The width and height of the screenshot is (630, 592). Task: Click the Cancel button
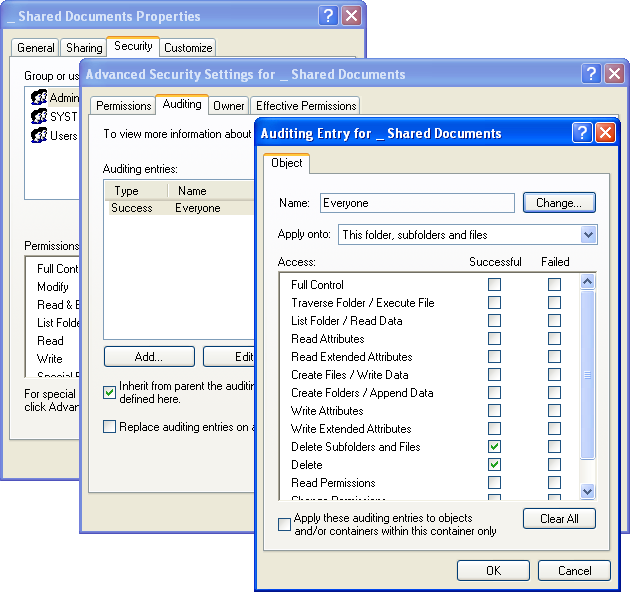pos(574,570)
